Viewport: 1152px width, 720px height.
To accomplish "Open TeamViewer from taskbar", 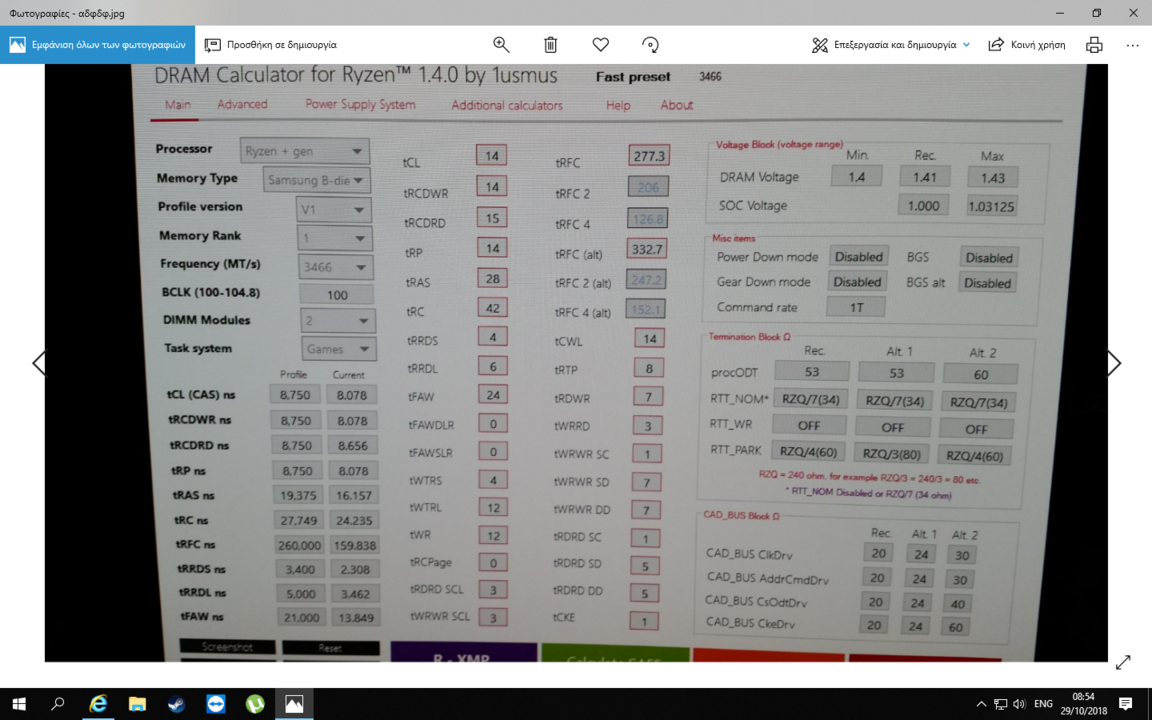I will click(x=215, y=704).
